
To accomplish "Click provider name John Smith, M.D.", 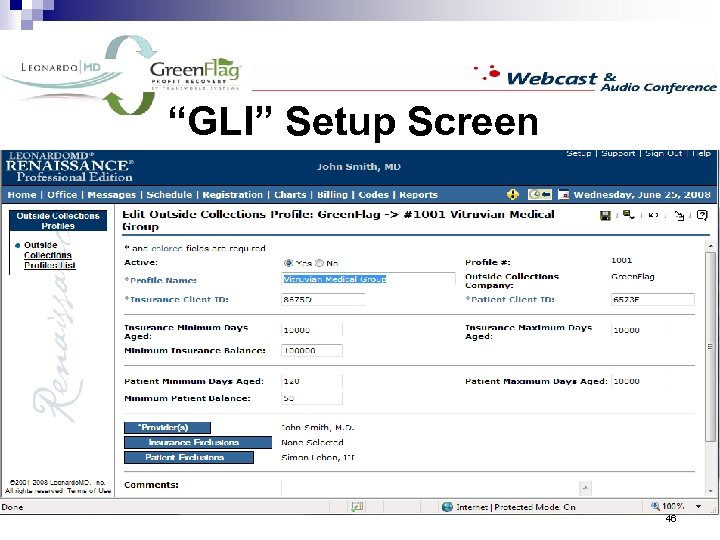I will click(318, 428).
